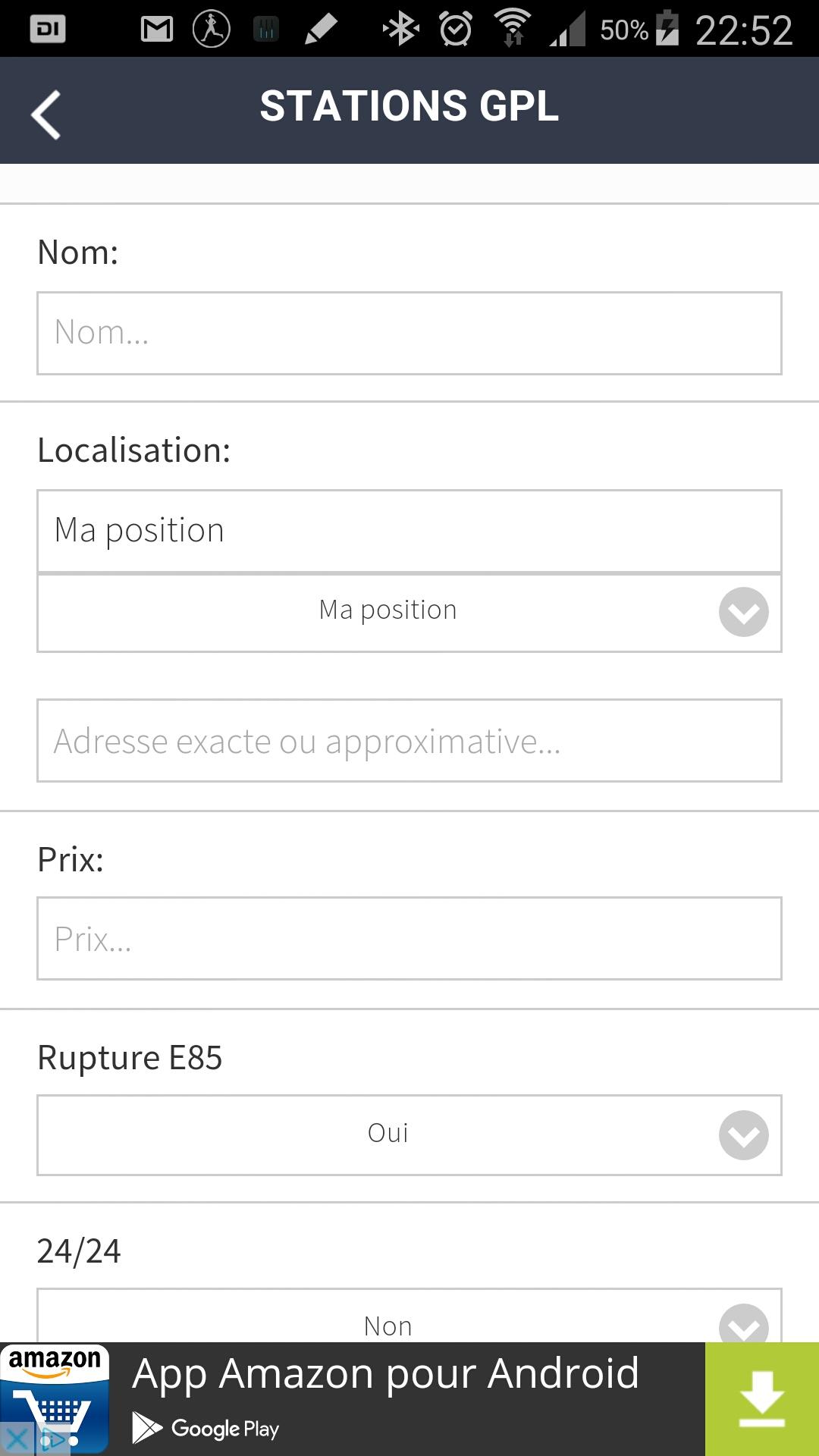Tap the Wi-Fi signal icon
The width and height of the screenshot is (819, 1456).
pos(513,30)
